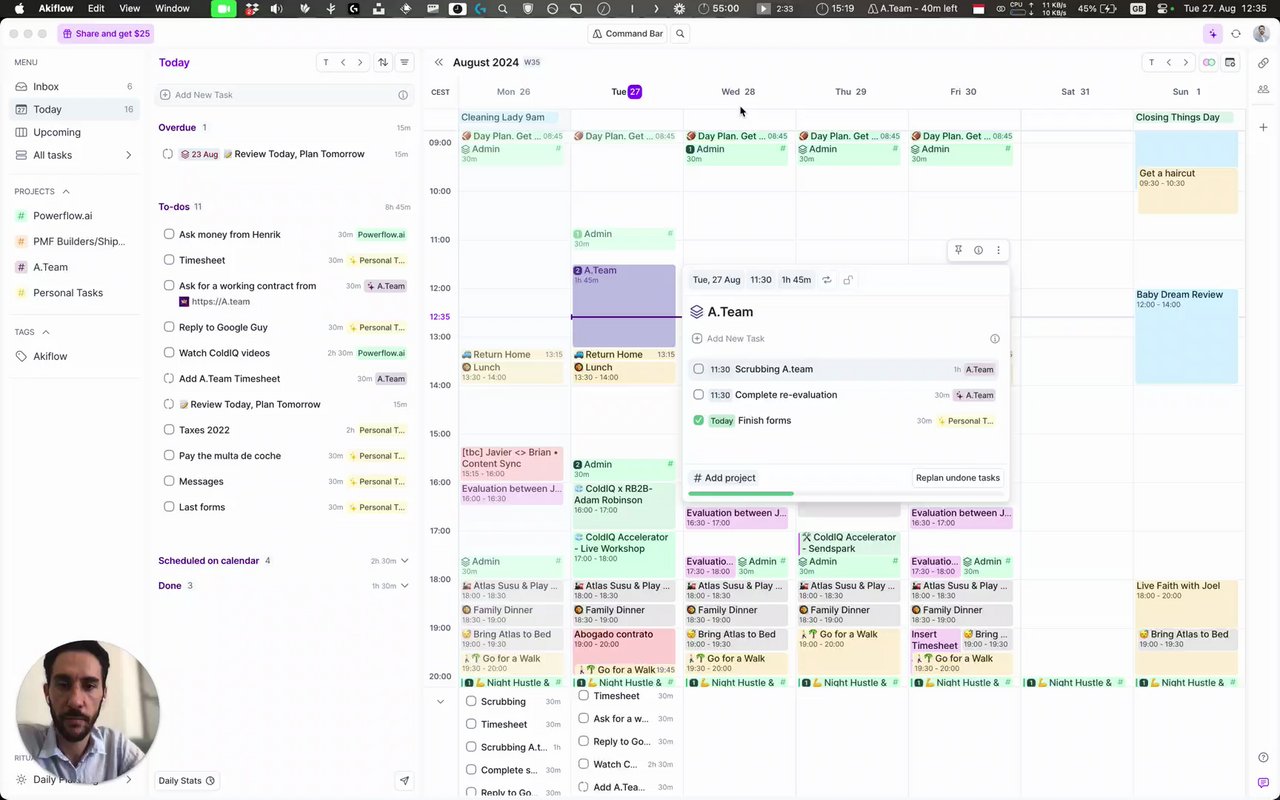Check off 'Ask money from Henrik' task
1280x800 pixels.
tap(169, 234)
